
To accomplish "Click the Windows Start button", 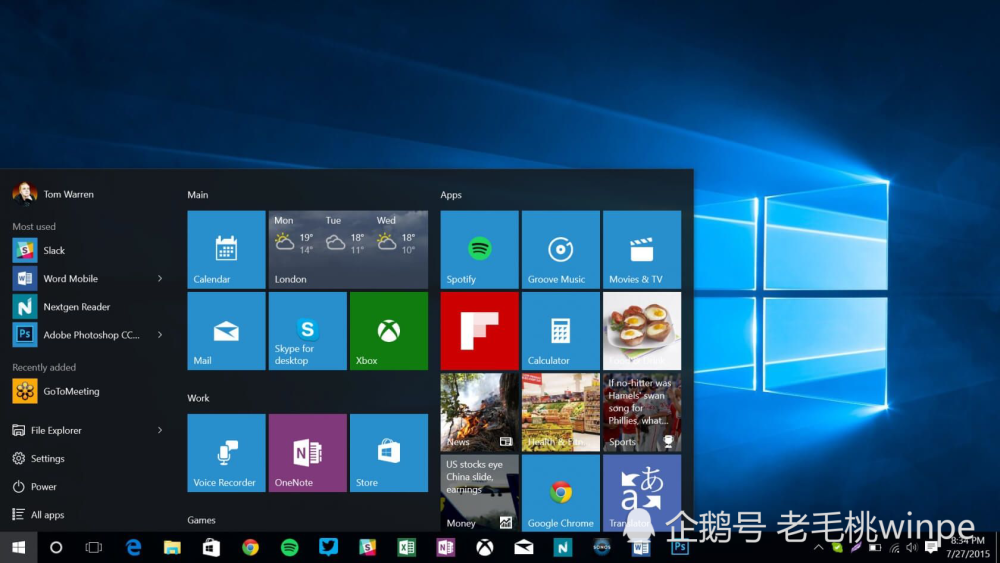I will pyautogui.click(x=18, y=547).
